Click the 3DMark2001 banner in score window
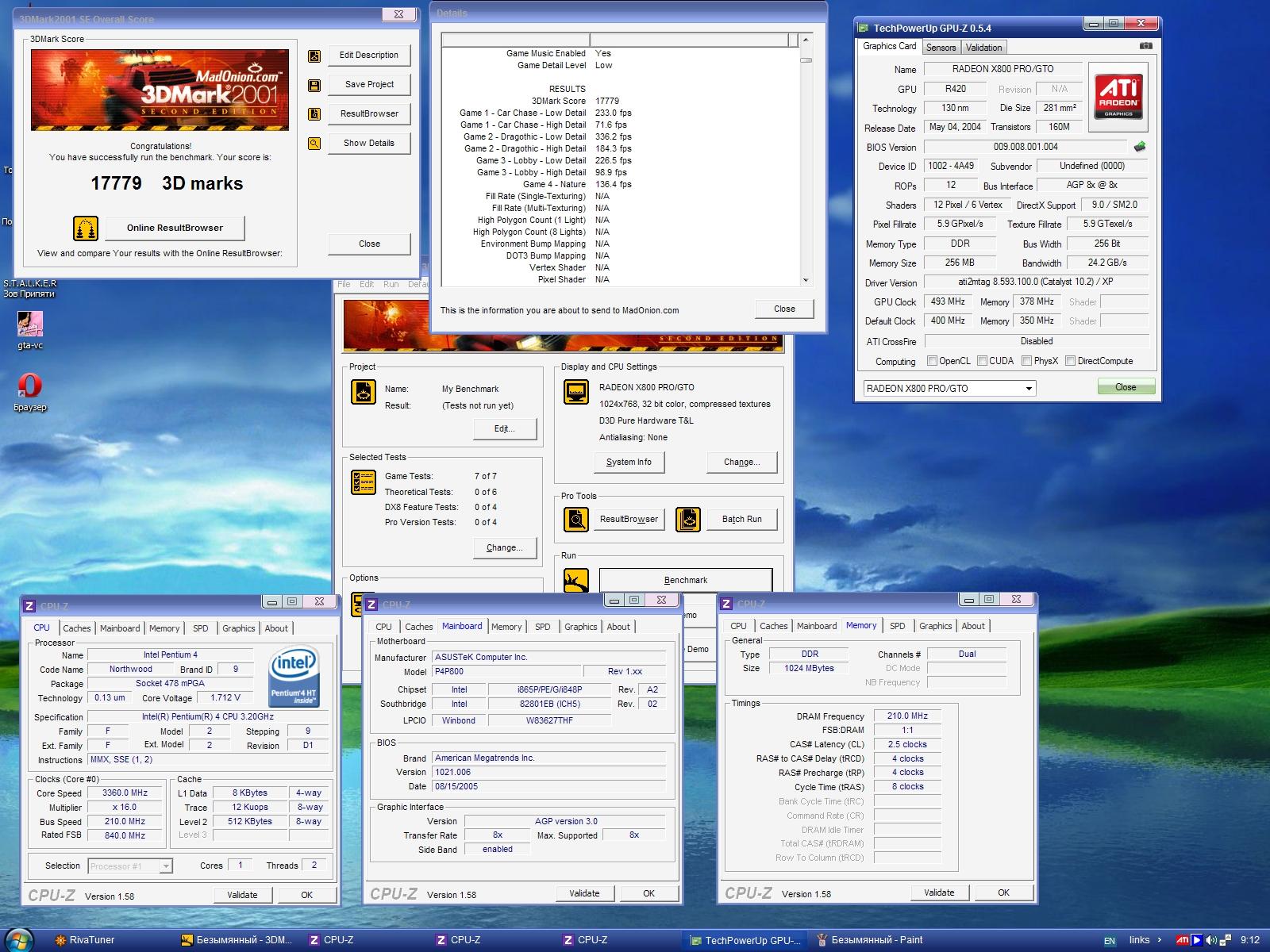This screenshot has width=1270, height=952. coord(160,90)
